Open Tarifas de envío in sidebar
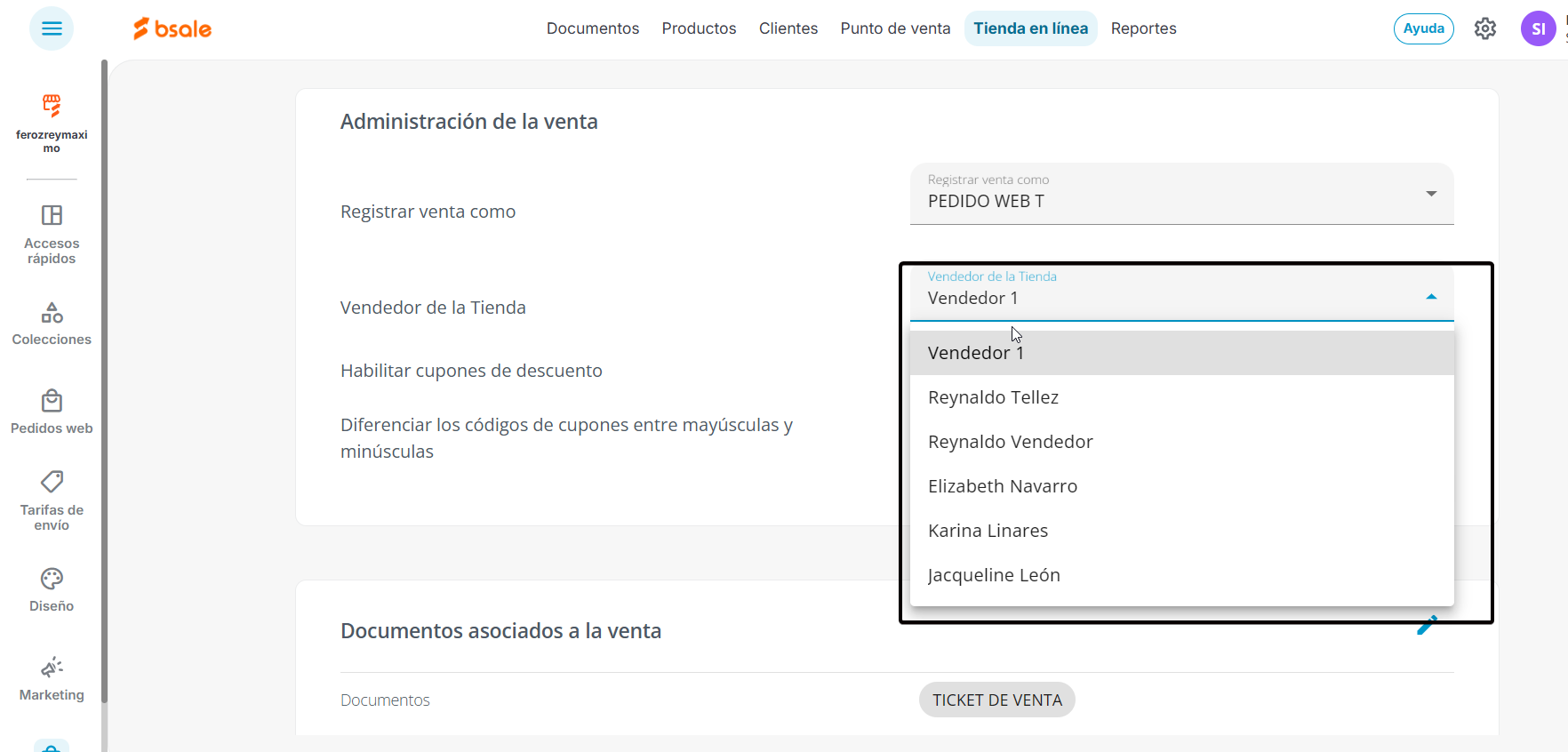Viewport: 1568px width, 752px height. [x=52, y=501]
